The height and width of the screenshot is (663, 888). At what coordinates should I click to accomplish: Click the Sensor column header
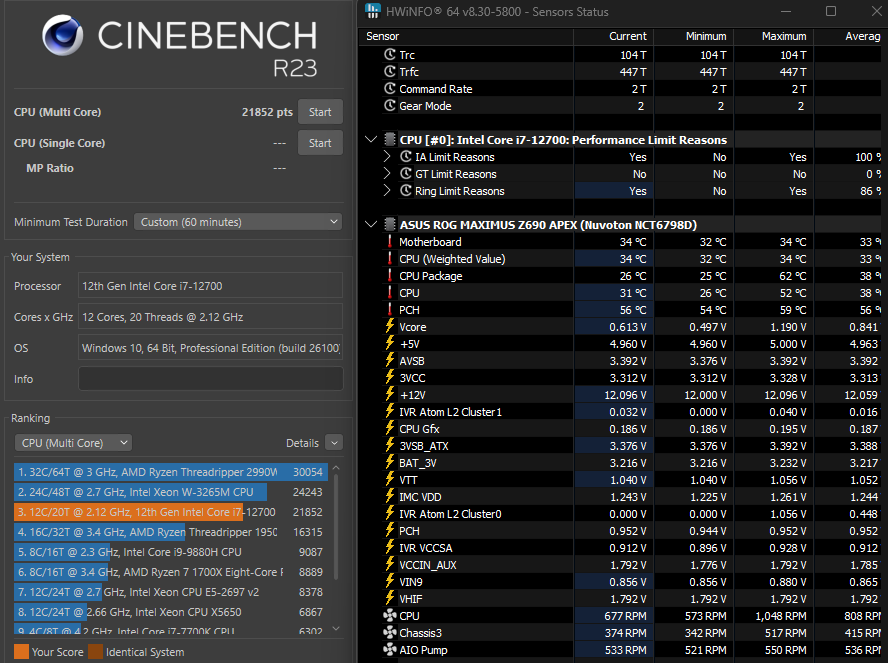pyautogui.click(x=466, y=36)
